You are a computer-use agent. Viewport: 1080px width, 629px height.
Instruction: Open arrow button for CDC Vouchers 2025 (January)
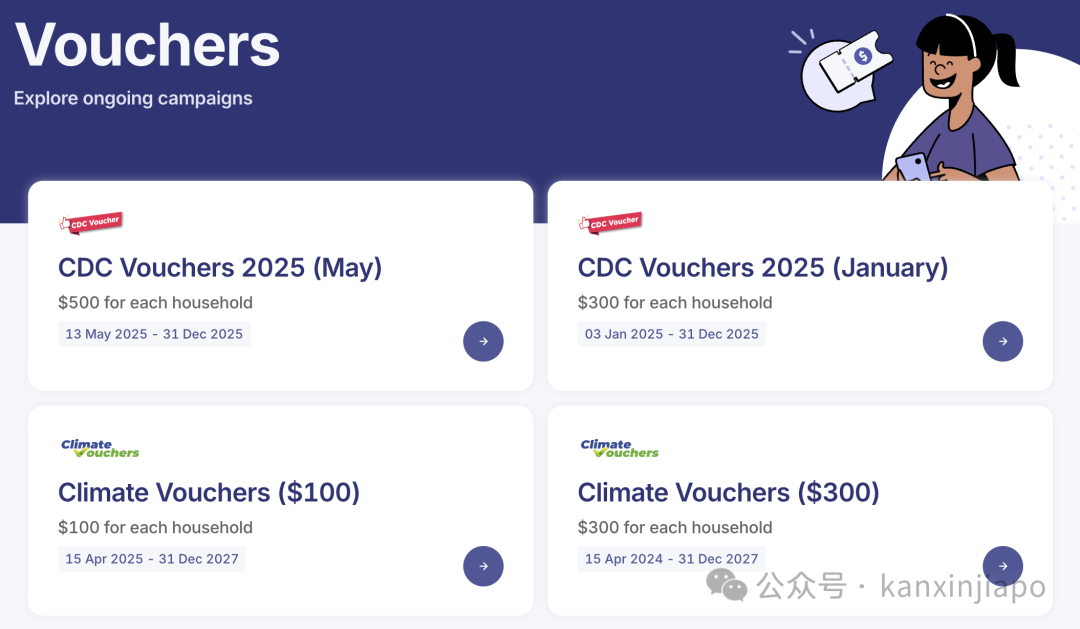pyautogui.click(x=1002, y=341)
